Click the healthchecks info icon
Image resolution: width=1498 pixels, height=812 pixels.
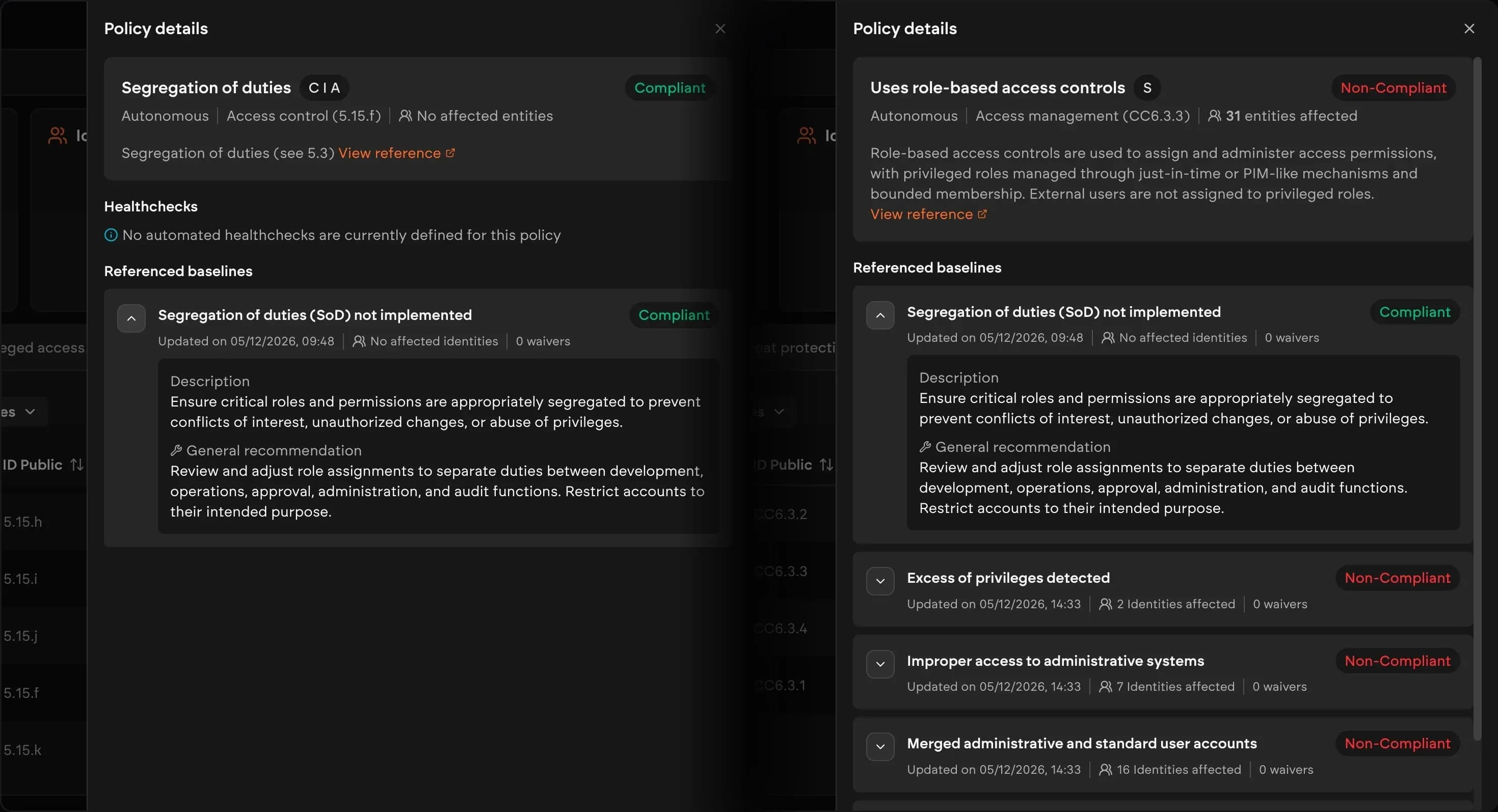pos(111,235)
